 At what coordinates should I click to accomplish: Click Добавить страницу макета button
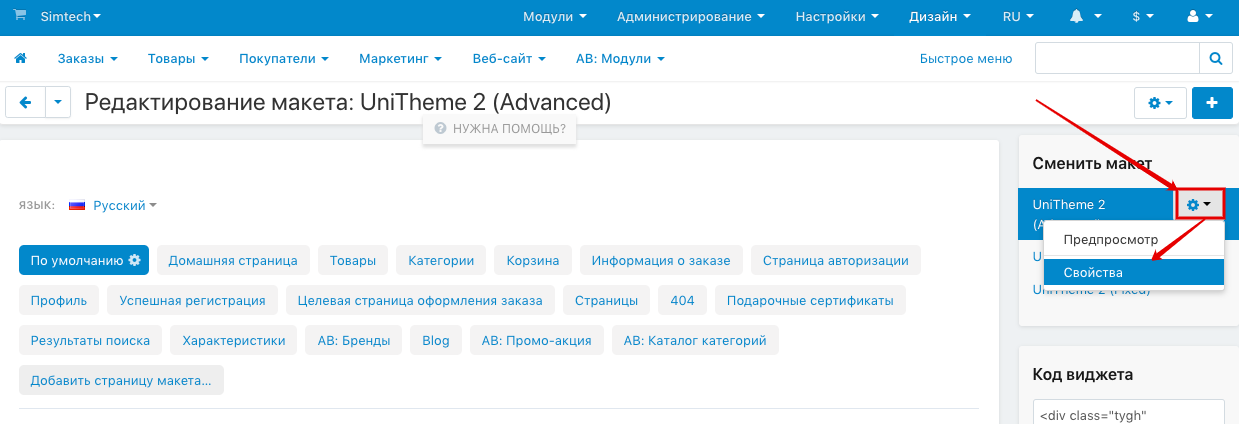point(121,380)
